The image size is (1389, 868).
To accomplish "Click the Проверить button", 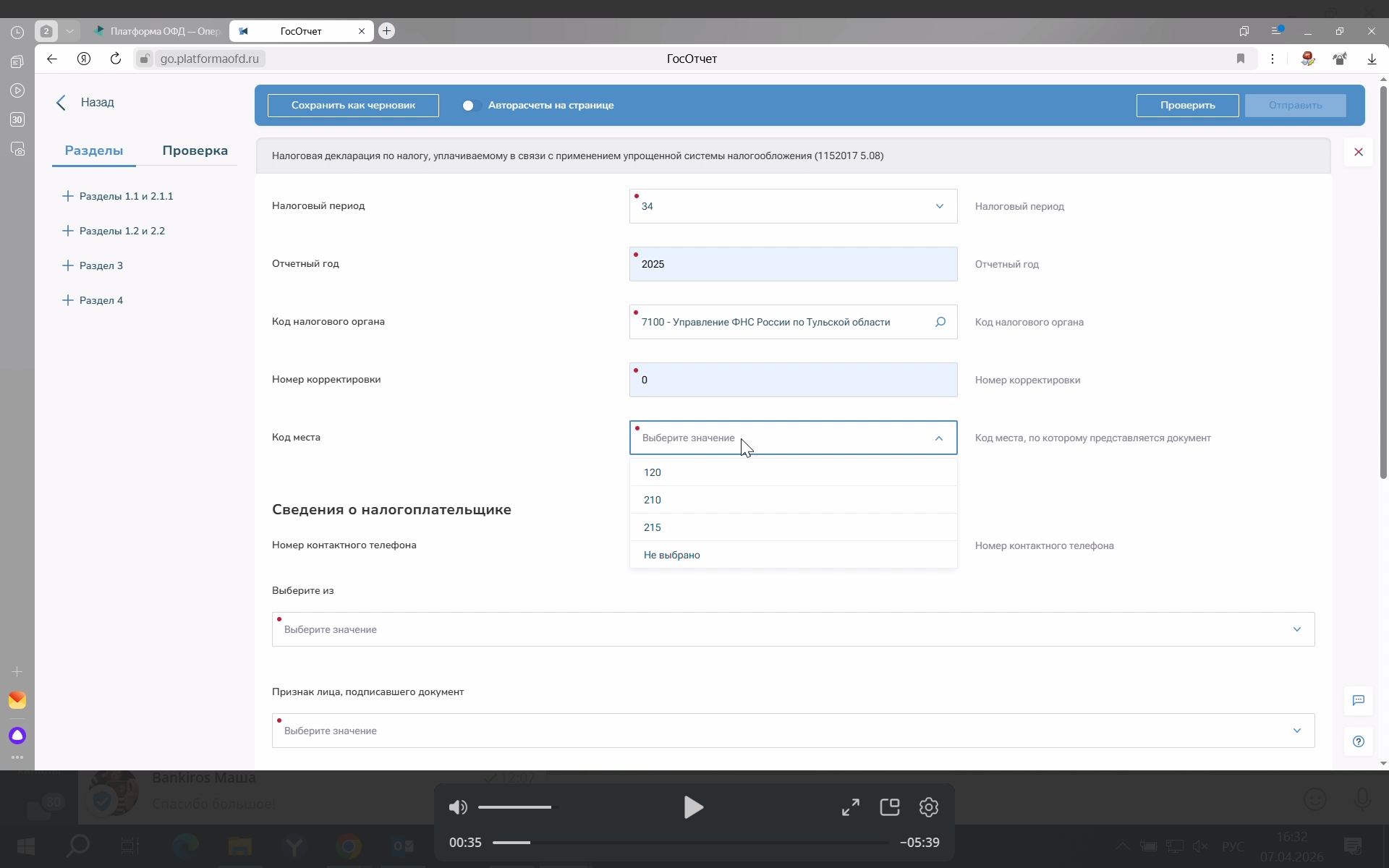I will (x=1187, y=106).
